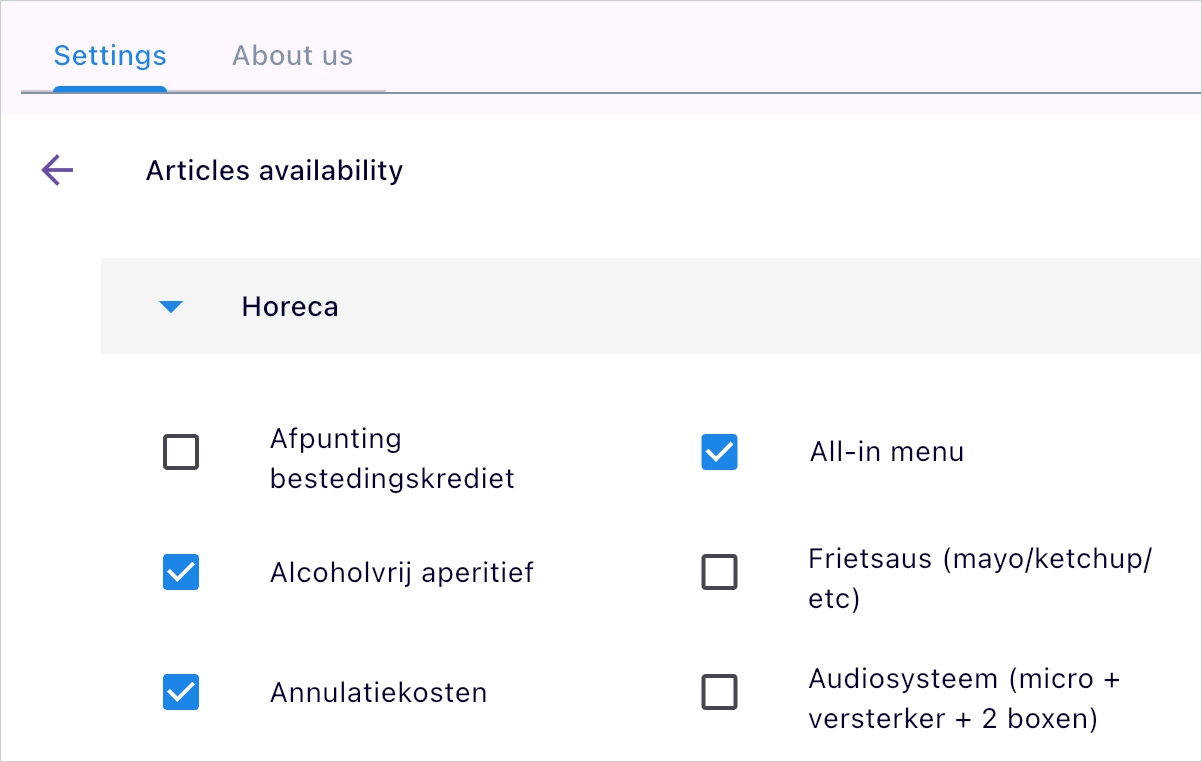Screen dimensions: 1202x762
Task: Click the Afpunting bestedingskrediet label
Action: click(x=391, y=459)
